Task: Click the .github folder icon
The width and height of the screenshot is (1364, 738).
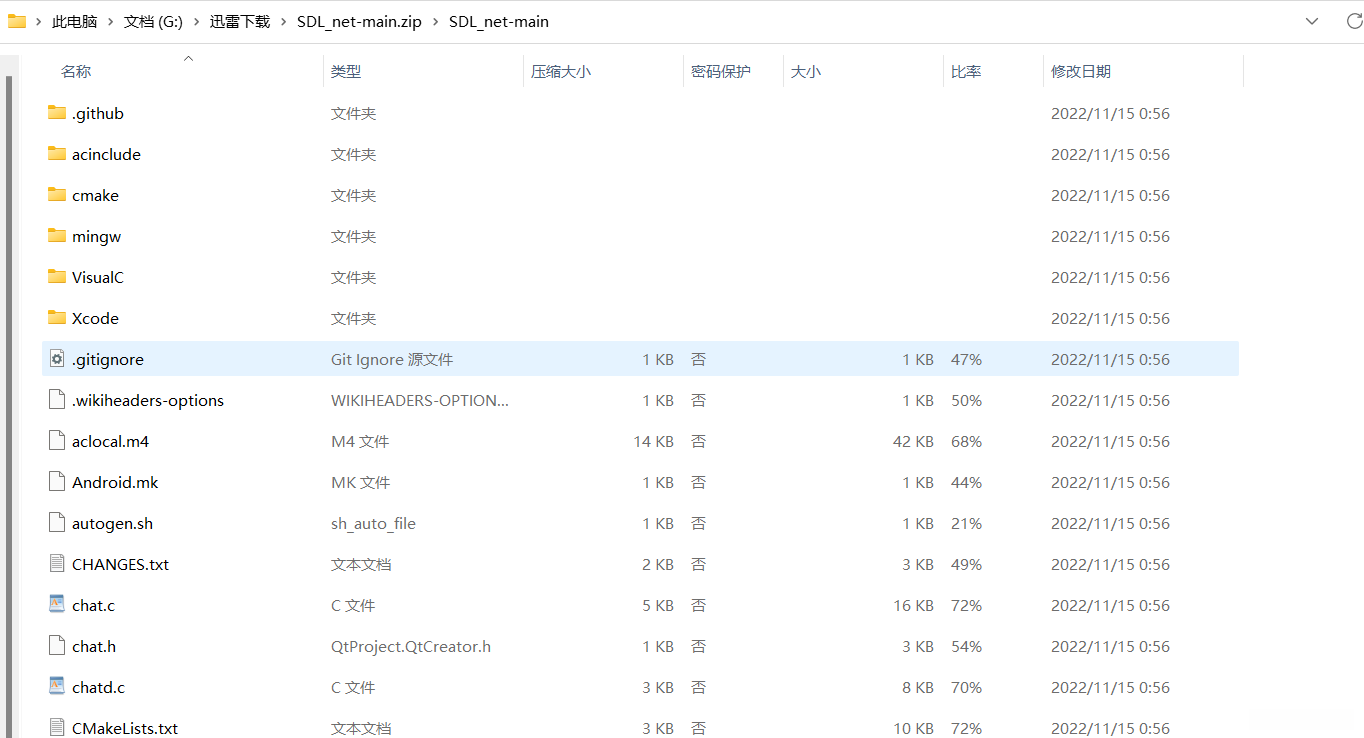Action: pyautogui.click(x=57, y=113)
